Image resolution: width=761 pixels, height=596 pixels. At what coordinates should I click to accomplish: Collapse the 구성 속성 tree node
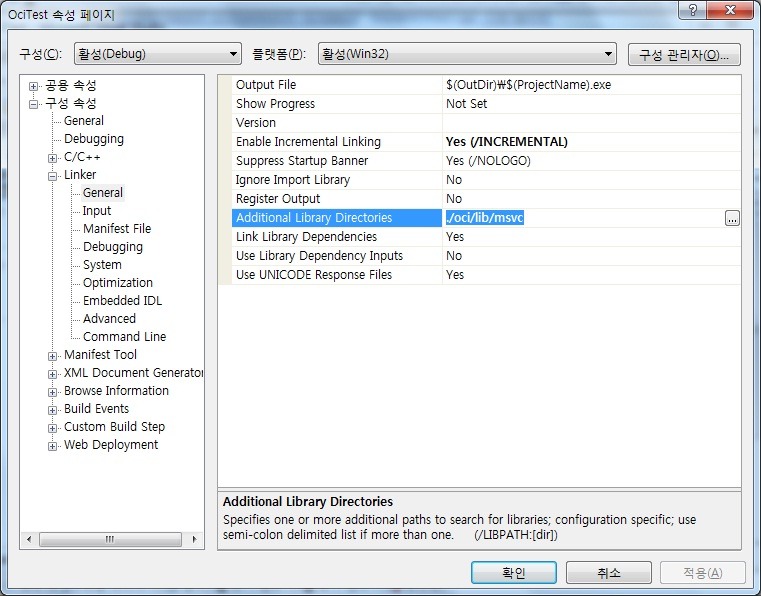(x=34, y=104)
